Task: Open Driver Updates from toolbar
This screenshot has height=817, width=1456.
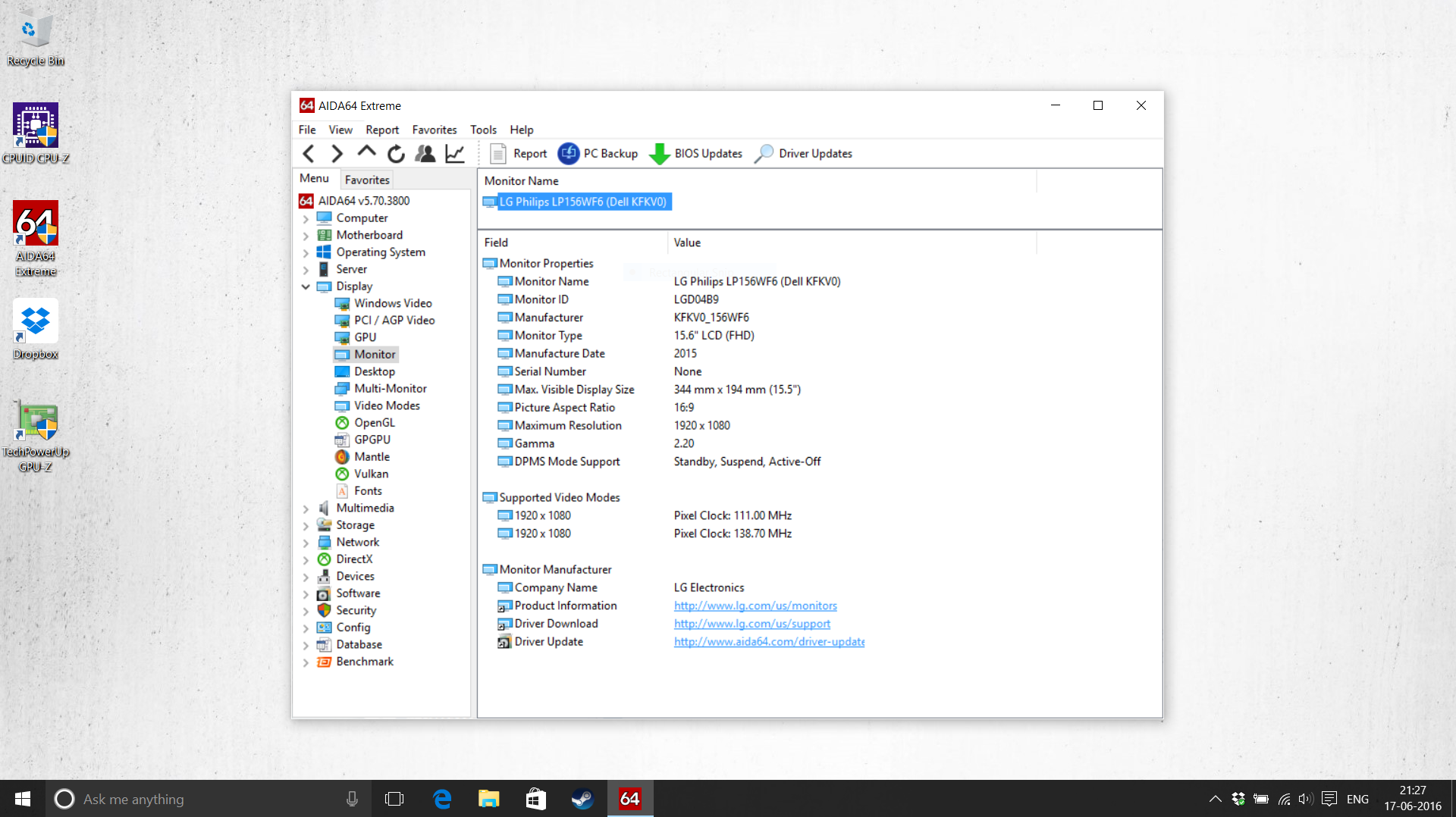Action: click(x=804, y=154)
